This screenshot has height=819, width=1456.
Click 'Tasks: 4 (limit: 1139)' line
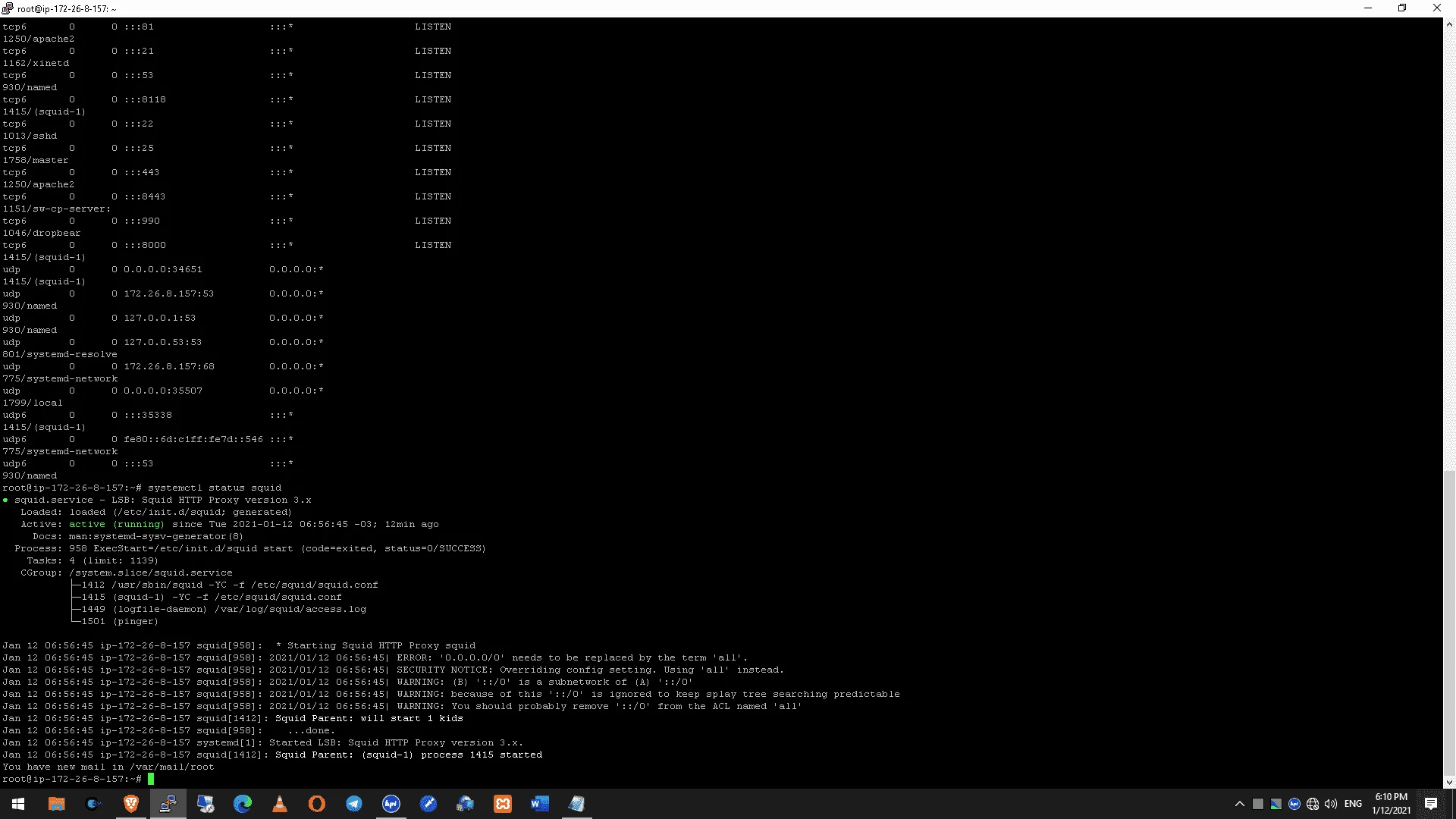tap(93, 560)
